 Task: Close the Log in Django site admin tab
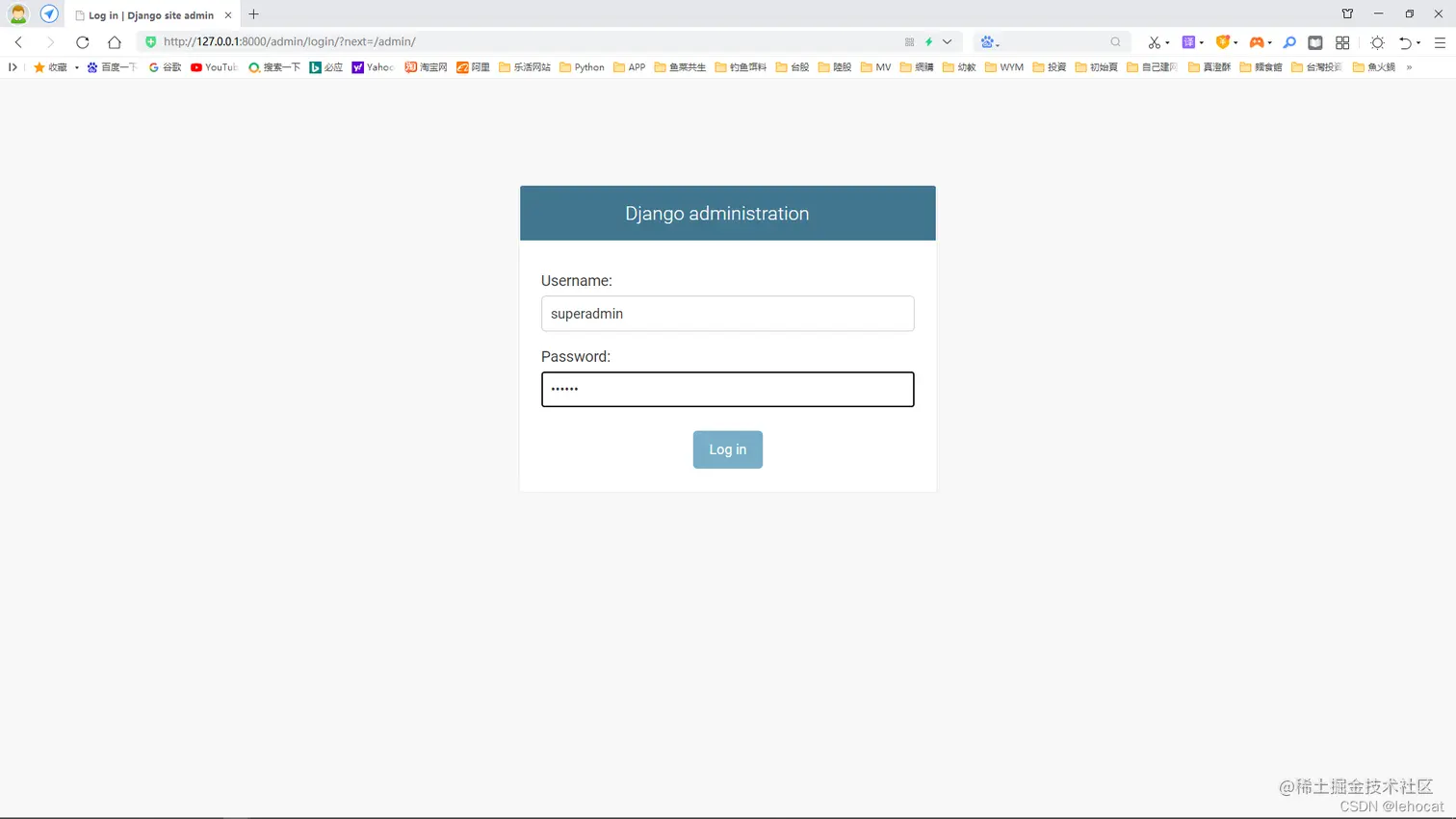point(228,15)
